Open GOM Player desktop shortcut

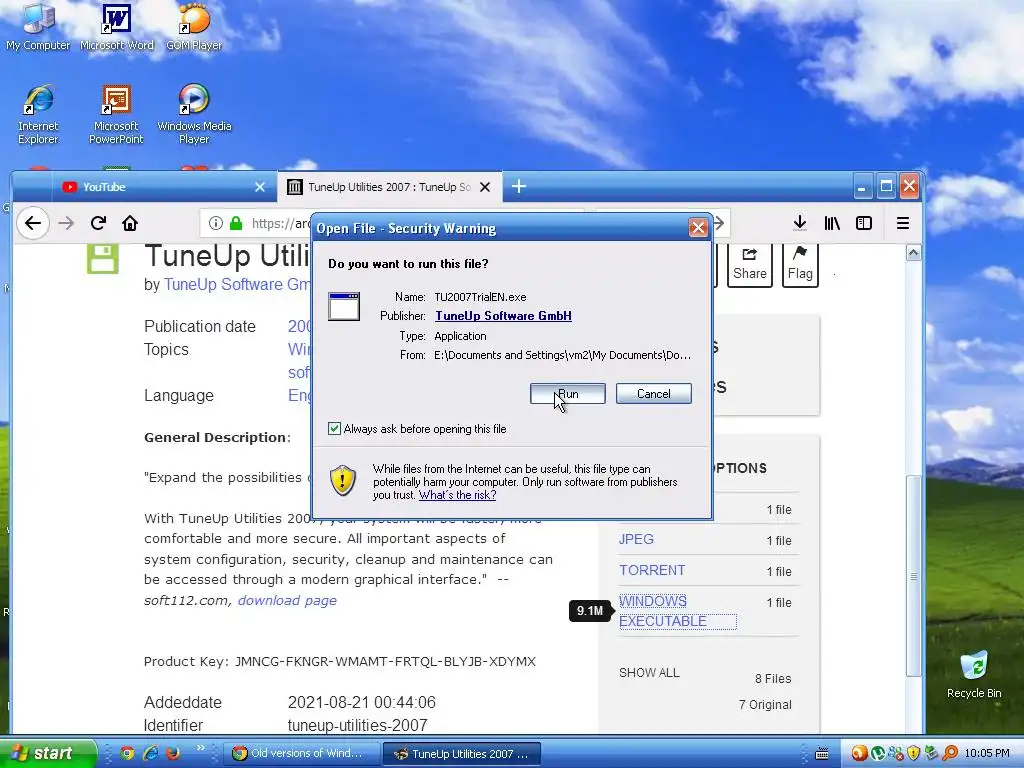pyautogui.click(x=194, y=27)
